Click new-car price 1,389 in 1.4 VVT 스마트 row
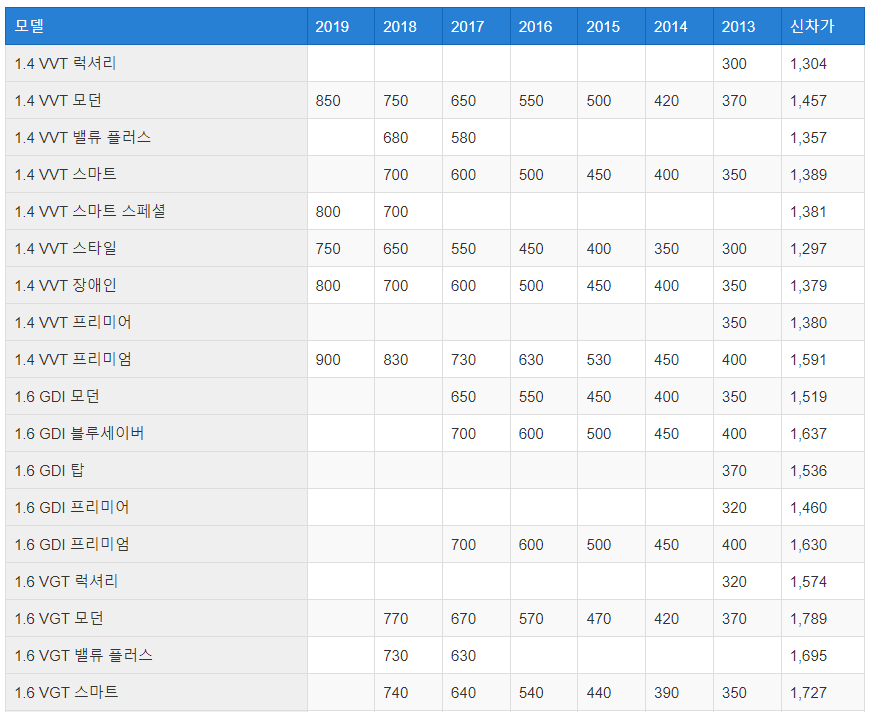 [x=808, y=175]
